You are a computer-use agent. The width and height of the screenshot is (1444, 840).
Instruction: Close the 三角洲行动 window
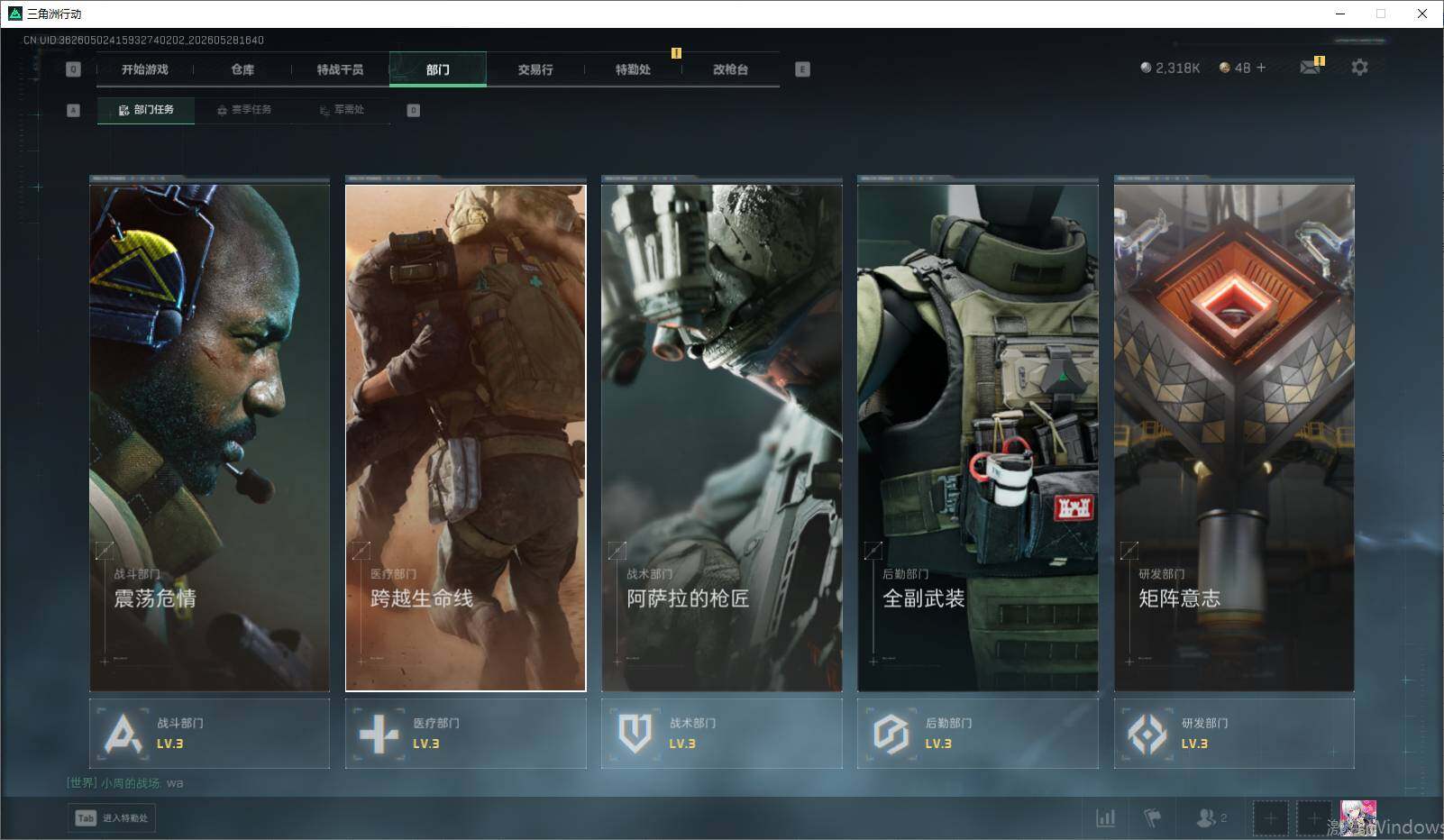pos(1422,14)
